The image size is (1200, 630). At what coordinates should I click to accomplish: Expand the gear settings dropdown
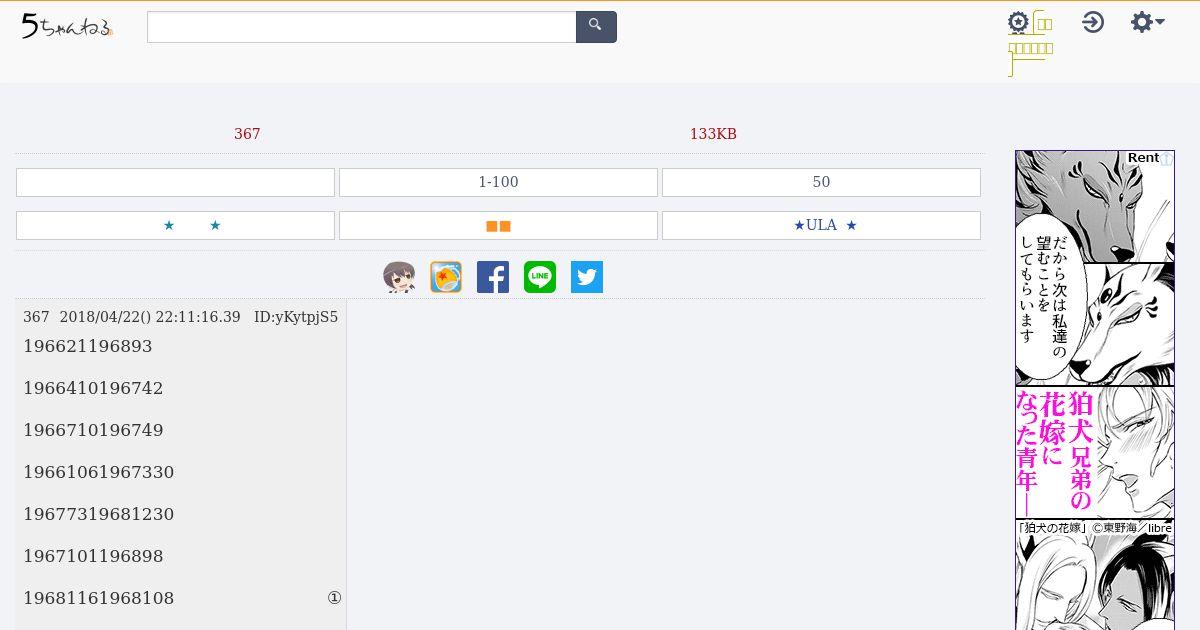click(x=1147, y=22)
